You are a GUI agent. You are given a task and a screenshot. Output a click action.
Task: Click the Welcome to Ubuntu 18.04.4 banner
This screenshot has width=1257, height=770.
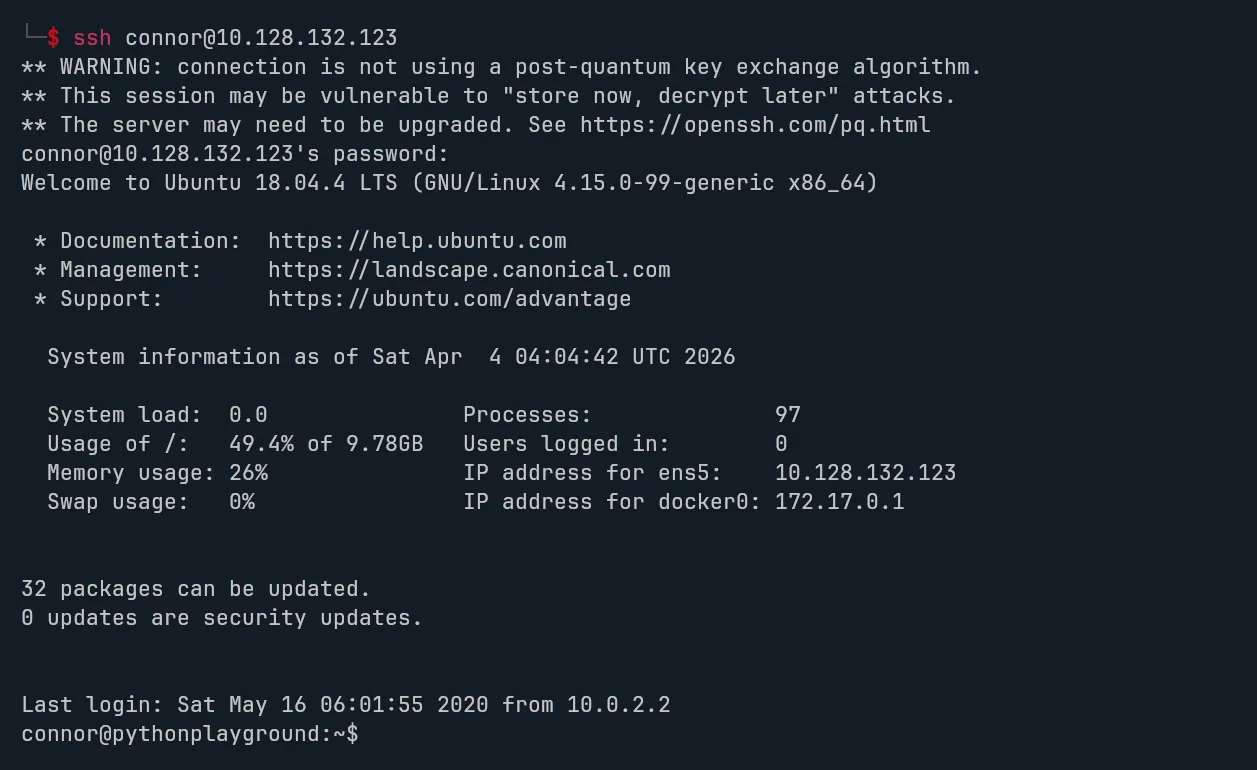click(449, 183)
